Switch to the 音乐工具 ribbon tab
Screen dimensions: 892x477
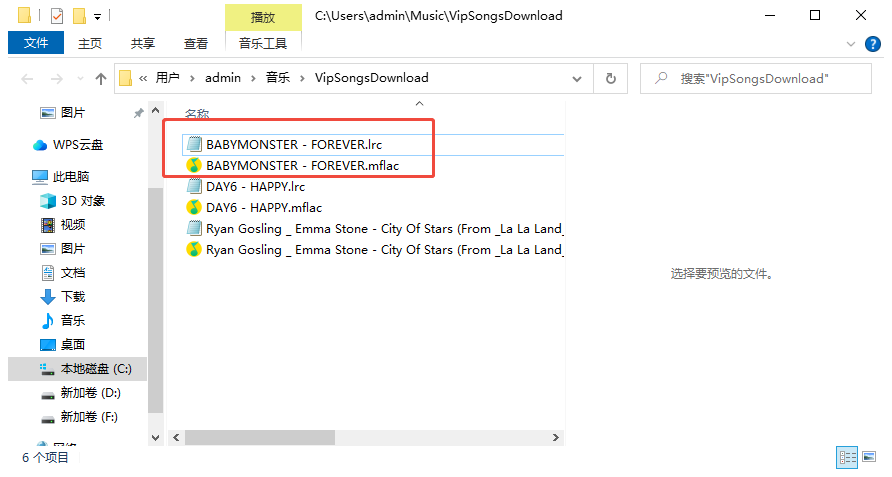click(263, 43)
